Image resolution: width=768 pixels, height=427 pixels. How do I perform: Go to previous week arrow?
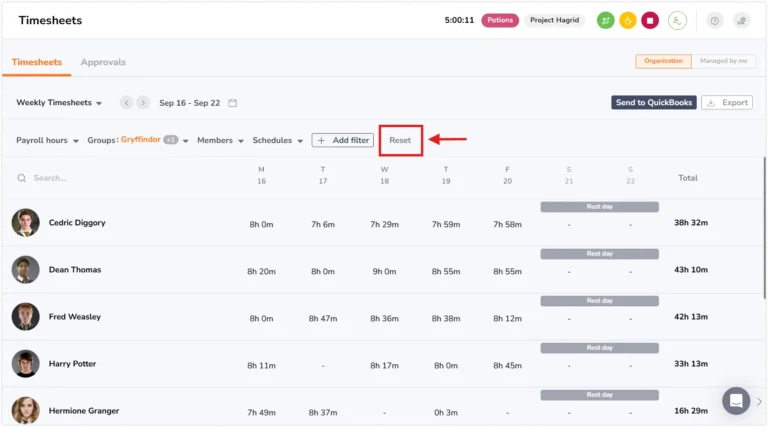[x=126, y=103]
